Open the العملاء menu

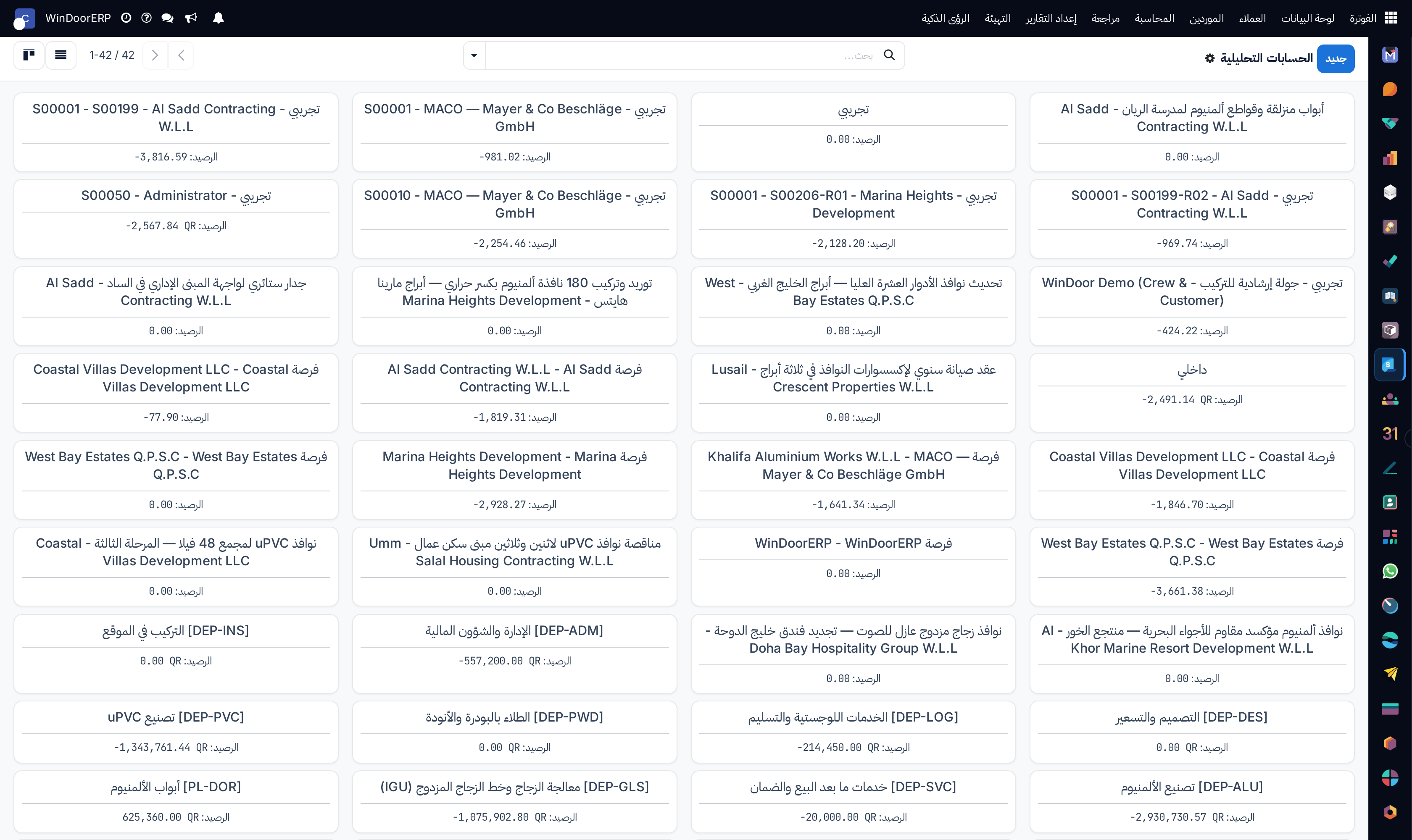[1252, 18]
